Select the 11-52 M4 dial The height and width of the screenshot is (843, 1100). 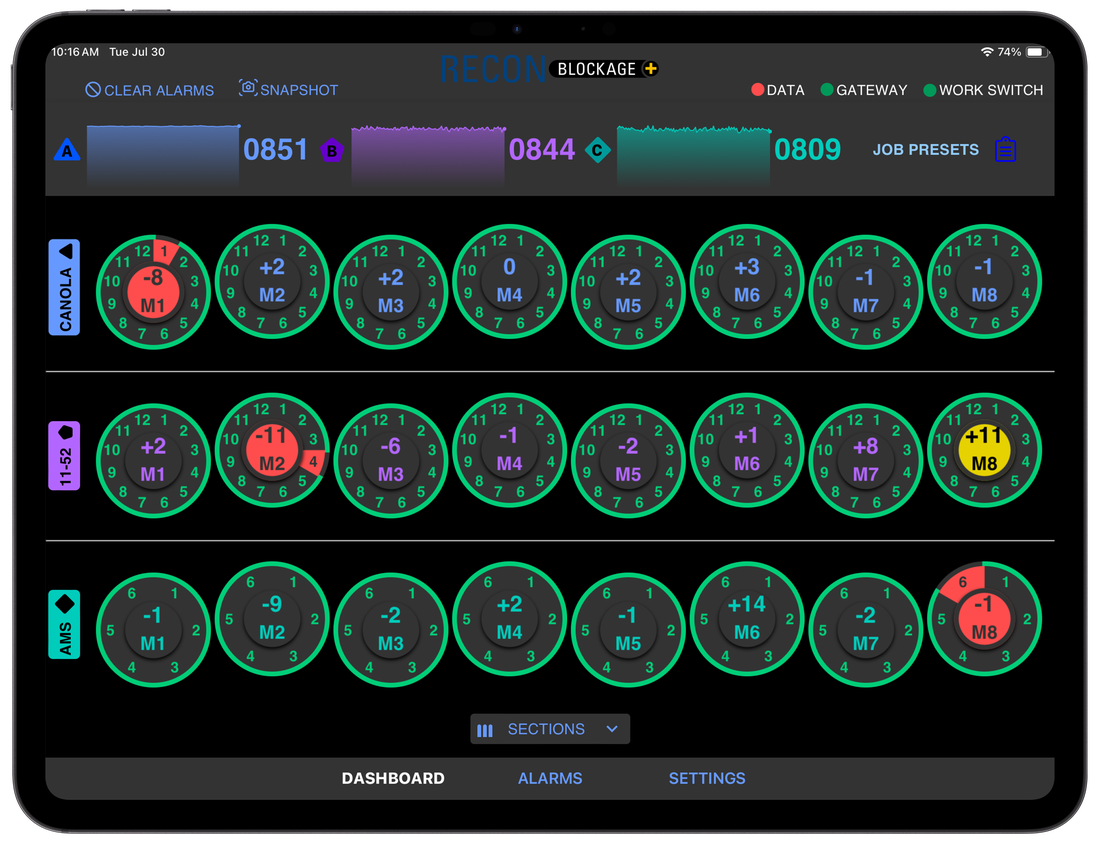coord(509,450)
